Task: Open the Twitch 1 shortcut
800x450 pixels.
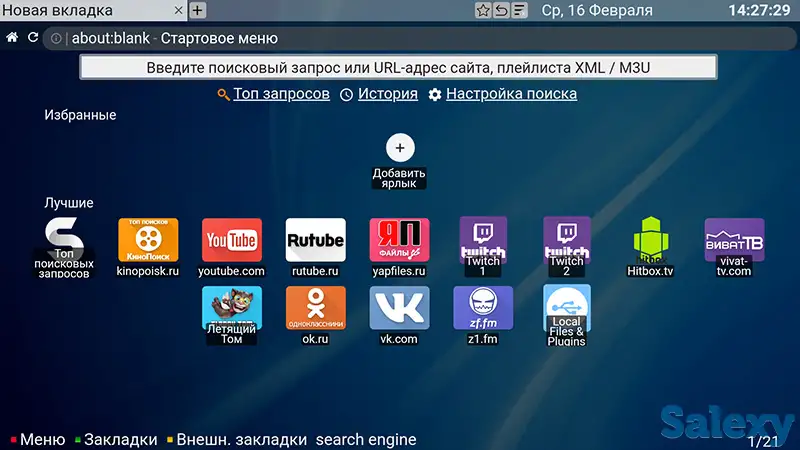Action: pos(483,246)
